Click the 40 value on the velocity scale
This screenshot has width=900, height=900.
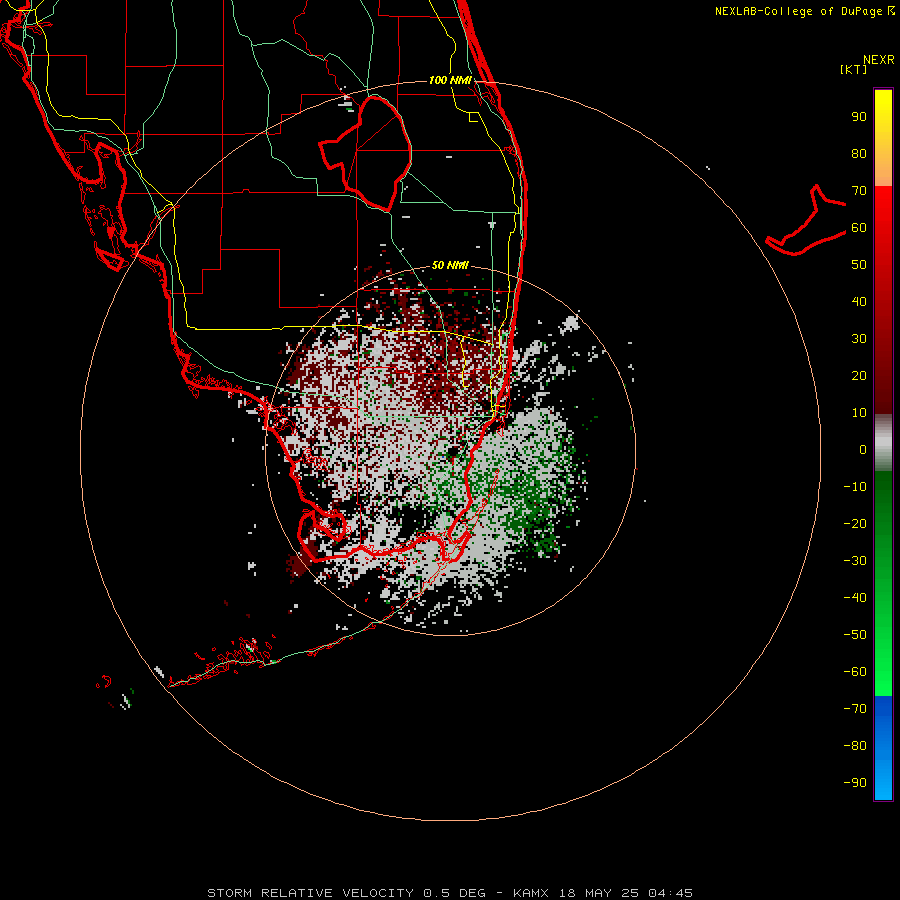pyautogui.click(x=859, y=301)
